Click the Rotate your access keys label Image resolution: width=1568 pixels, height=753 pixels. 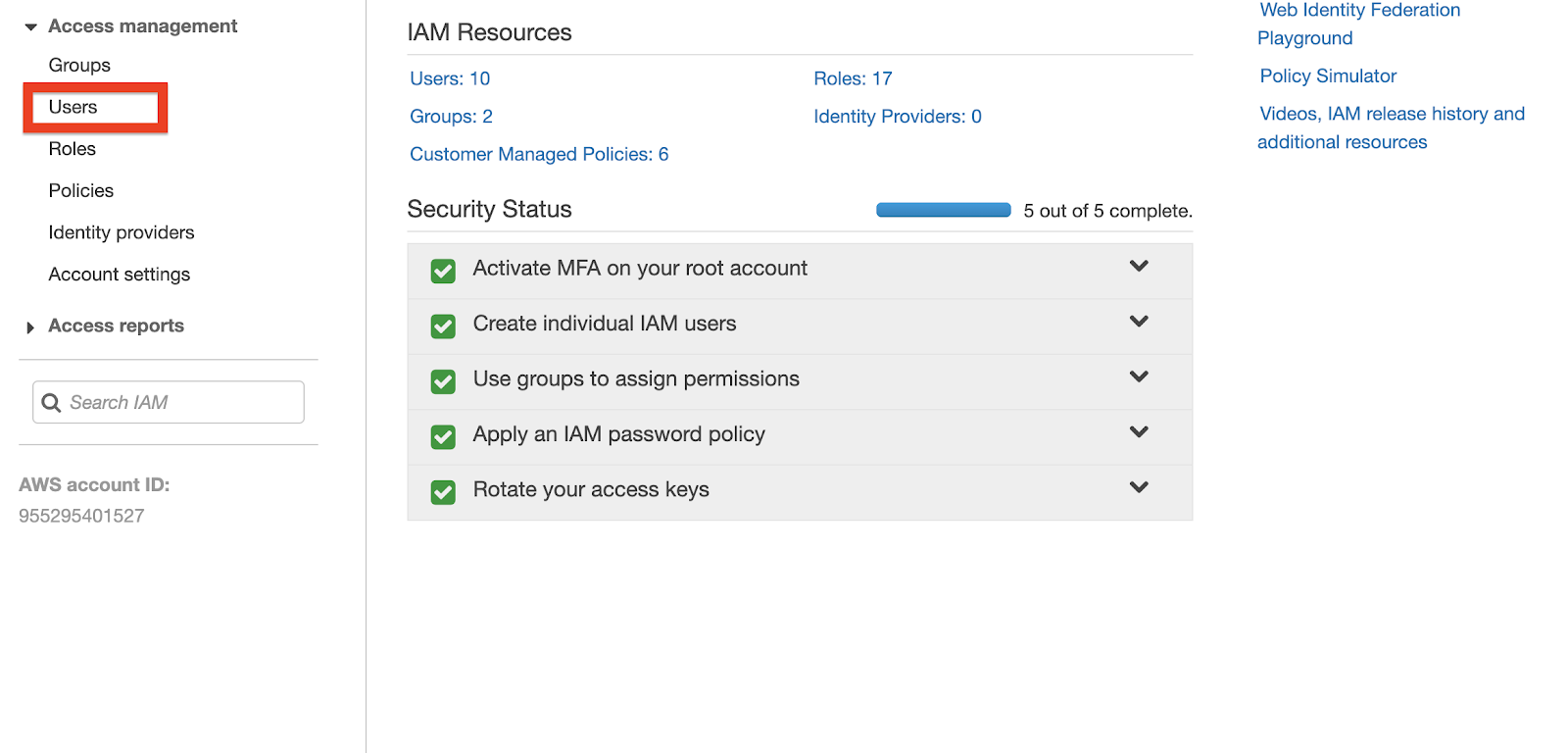point(591,490)
